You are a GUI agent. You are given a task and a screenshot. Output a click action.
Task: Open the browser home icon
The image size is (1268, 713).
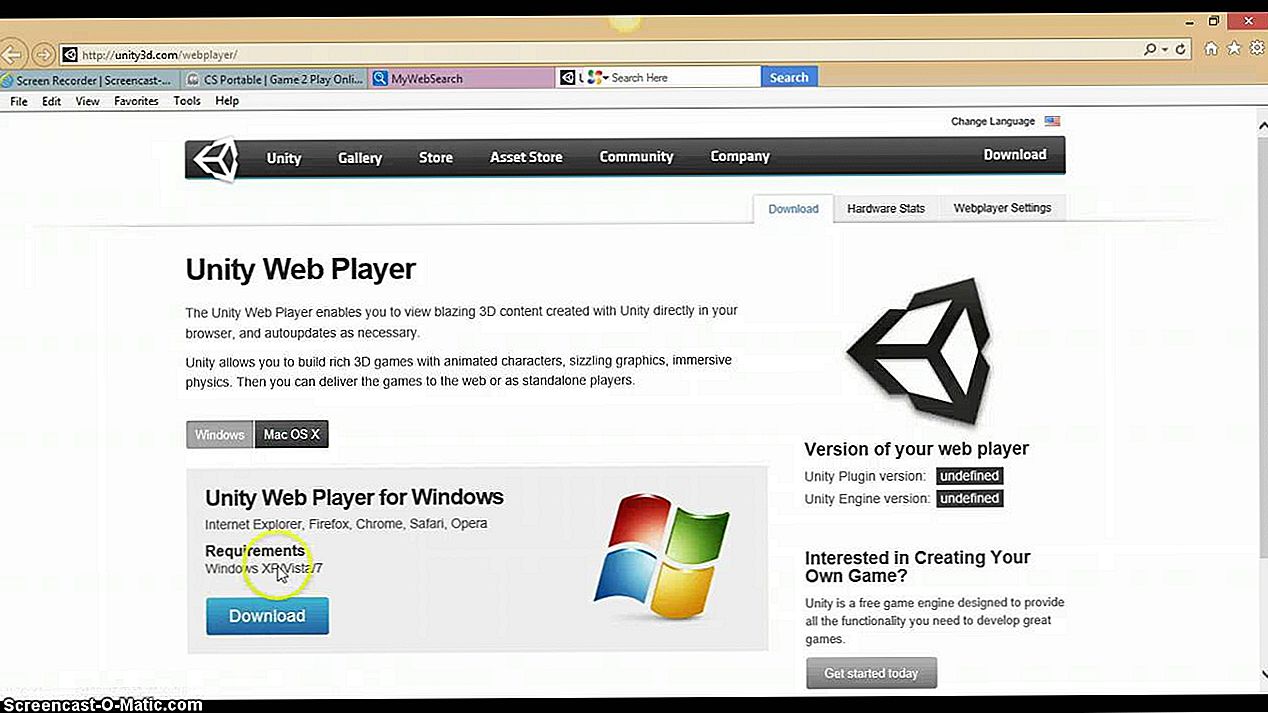coord(1211,48)
